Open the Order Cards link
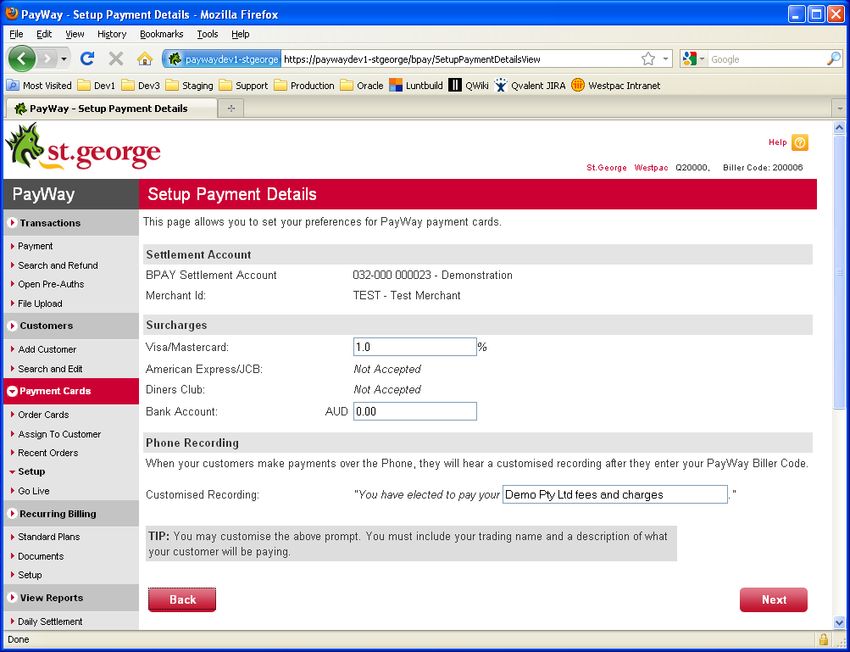Viewport: 850px width, 652px height. coord(43,415)
